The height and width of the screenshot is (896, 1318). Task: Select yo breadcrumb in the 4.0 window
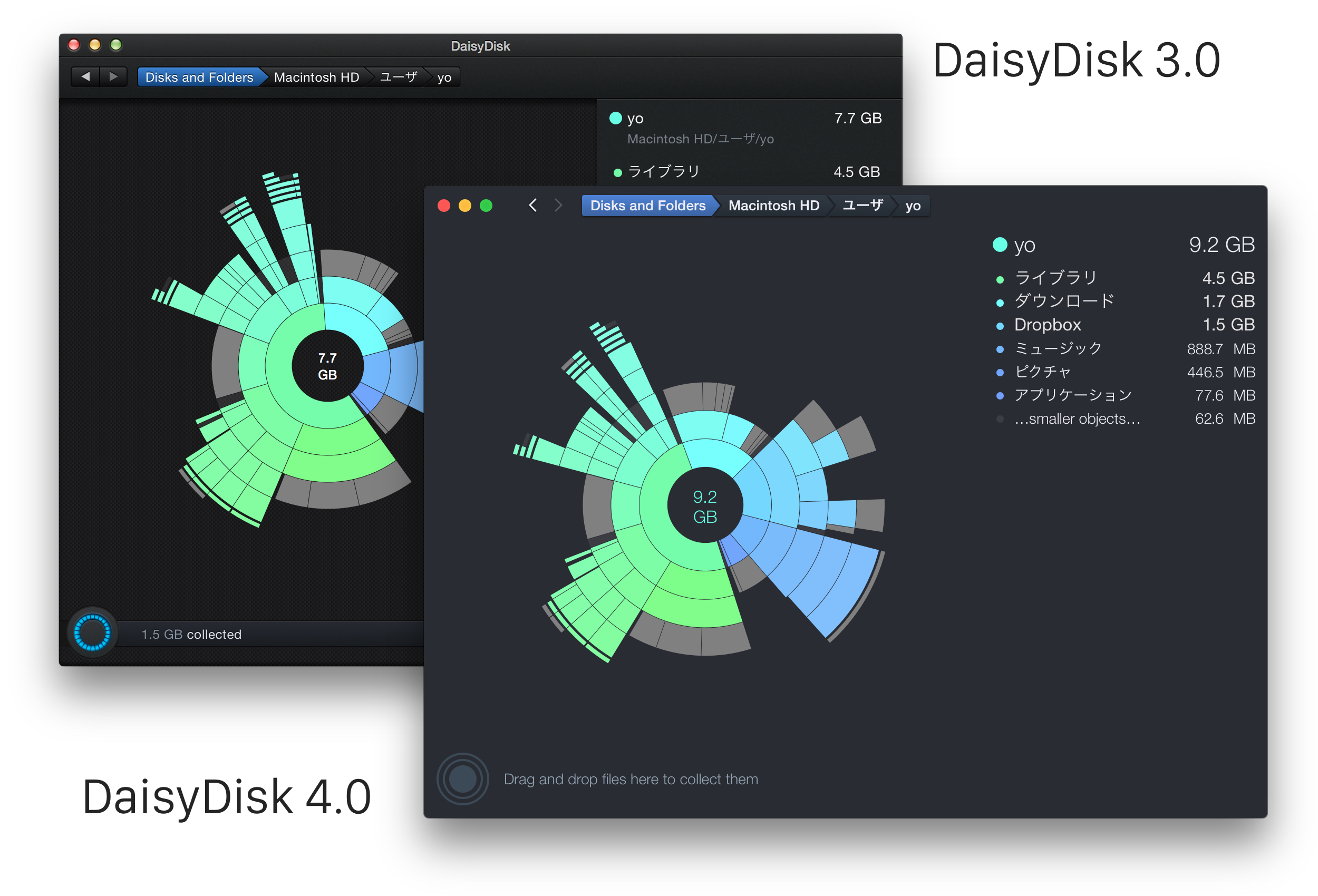[x=913, y=205]
